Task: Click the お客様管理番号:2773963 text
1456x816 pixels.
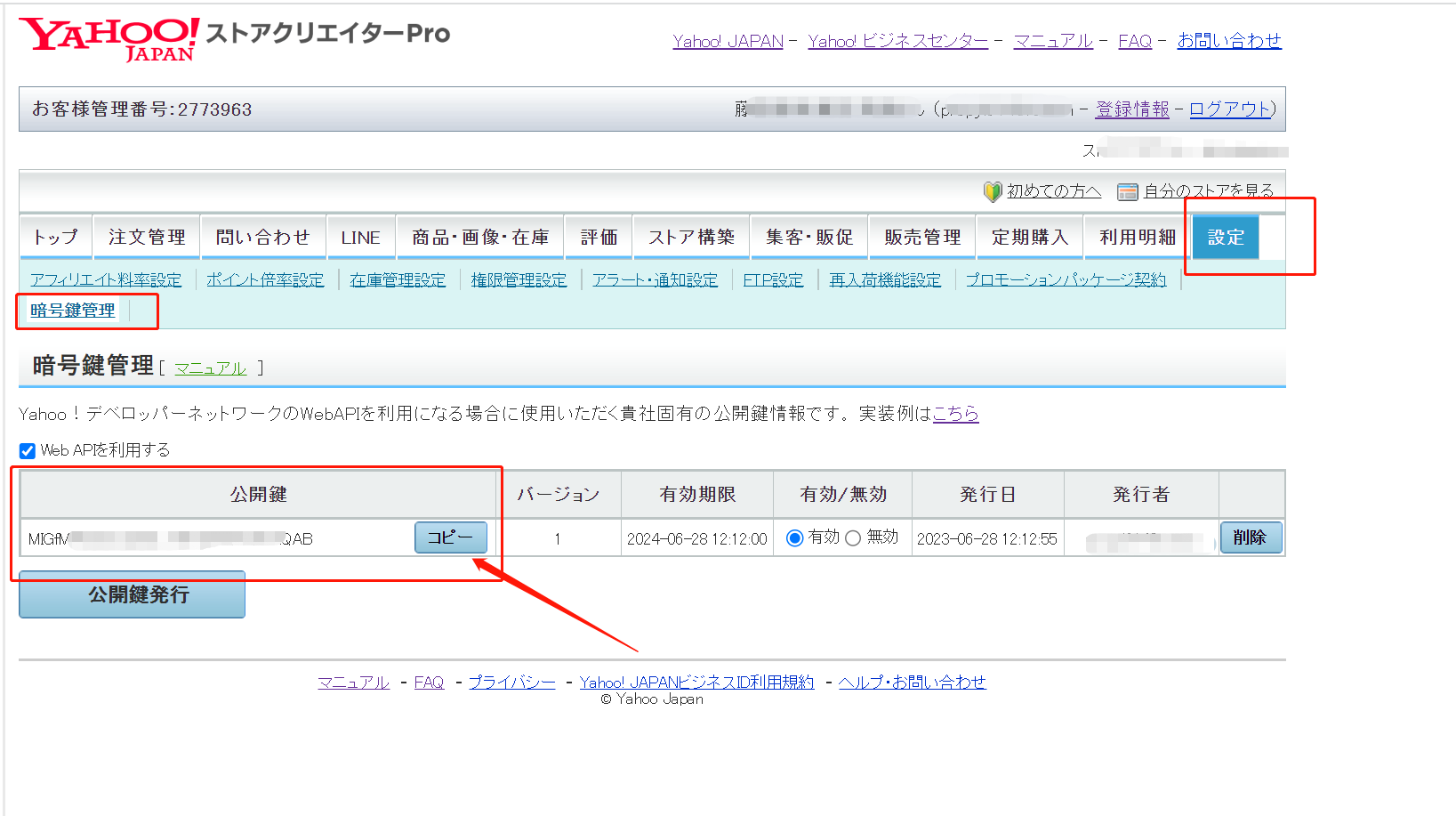Action: pyautogui.click(x=142, y=109)
